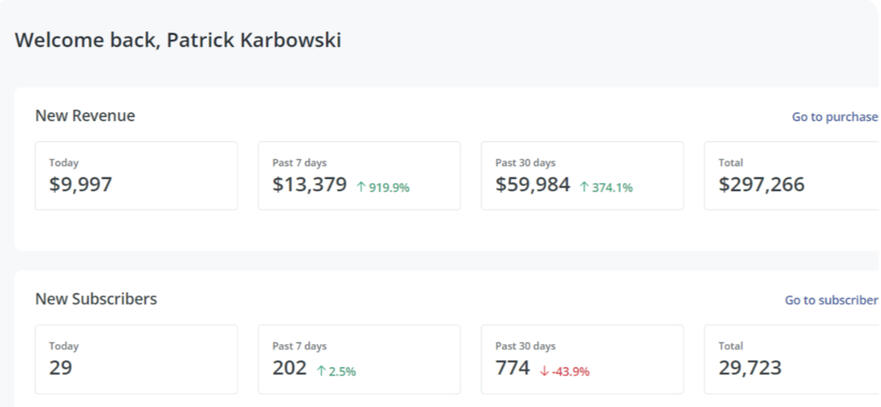Click the green up arrow beside 374.1%
The image size is (881, 407).
pyautogui.click(x=585, y=187)
